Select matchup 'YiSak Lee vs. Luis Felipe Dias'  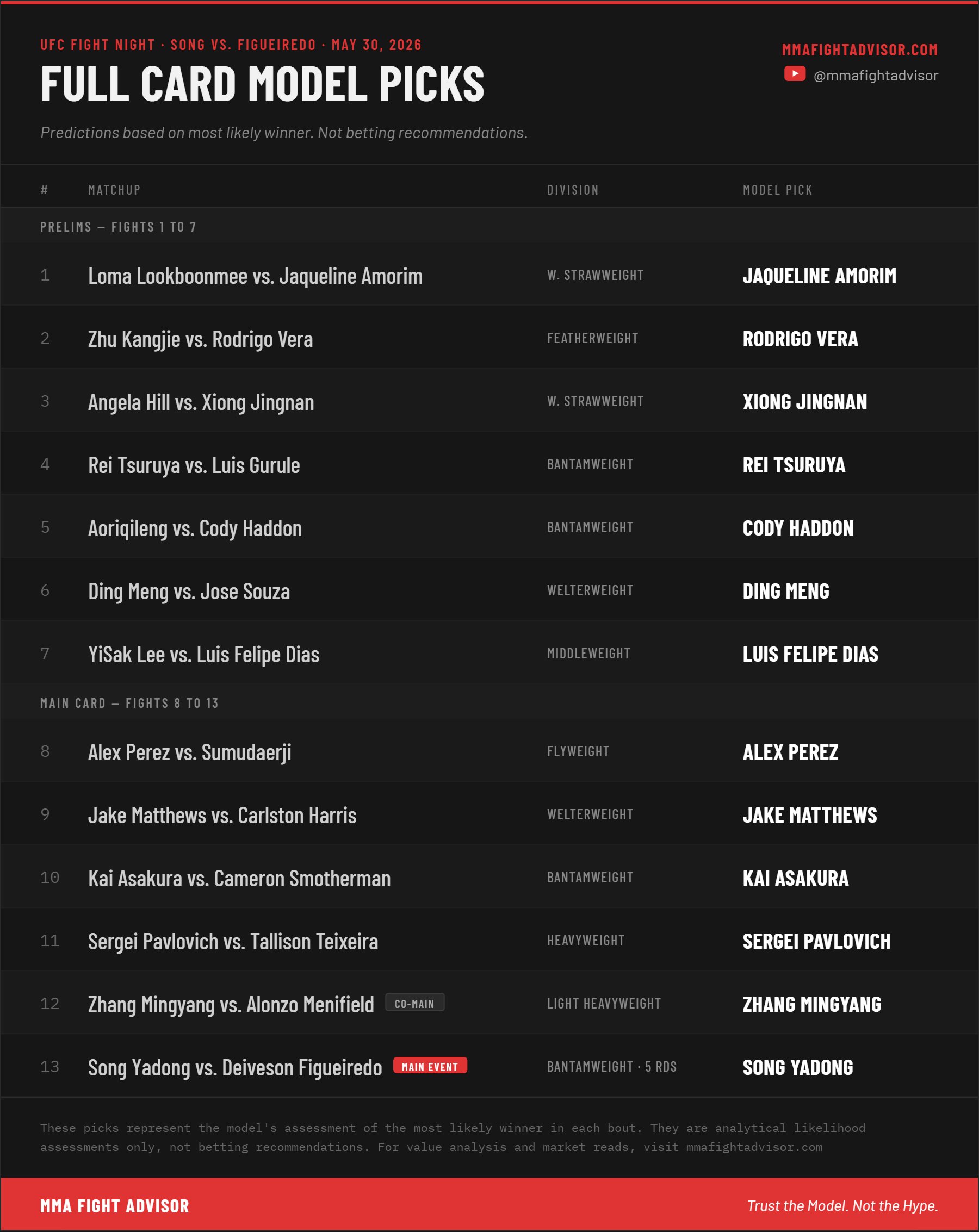click(203, 654)
